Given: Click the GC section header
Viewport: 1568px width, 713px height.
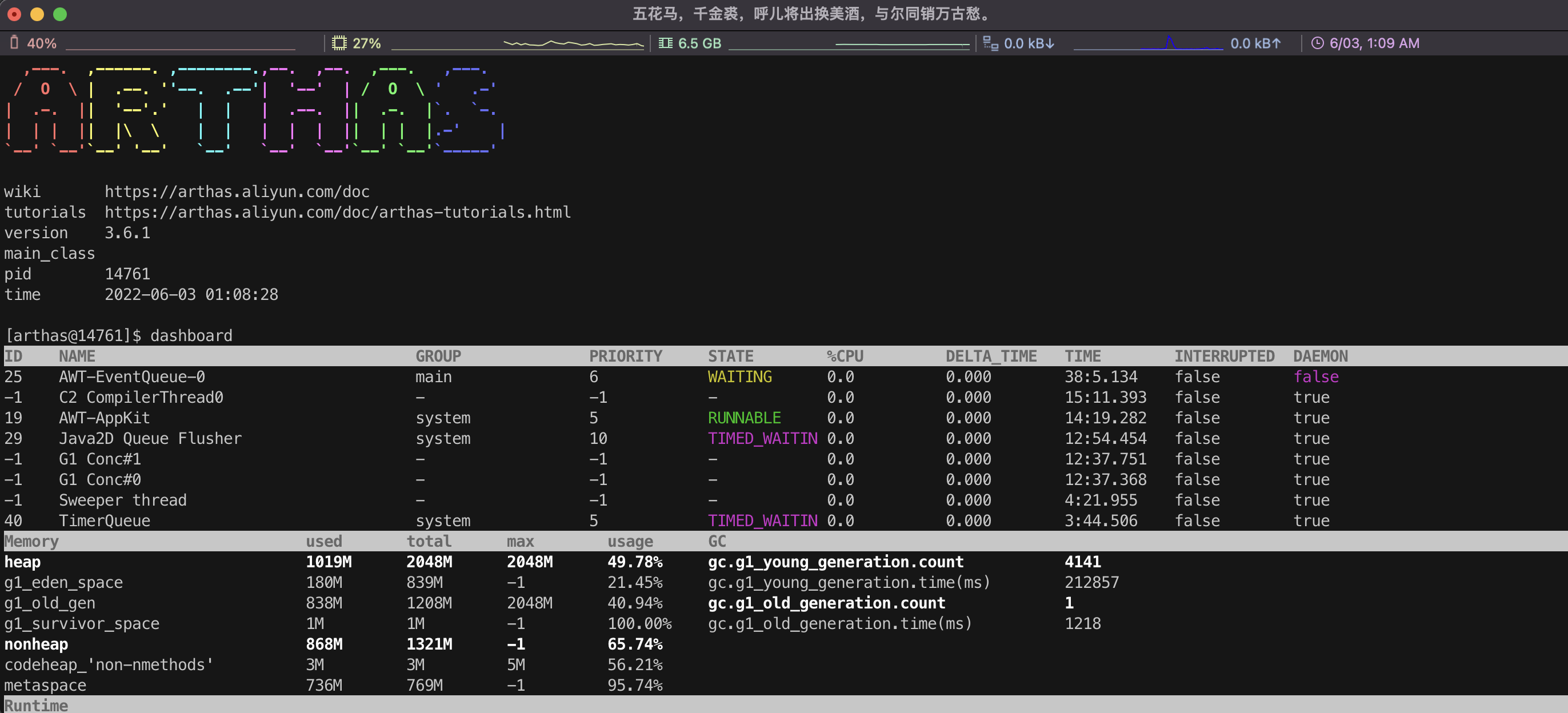Looking at the screenshot, I should (x=717, y=541).
